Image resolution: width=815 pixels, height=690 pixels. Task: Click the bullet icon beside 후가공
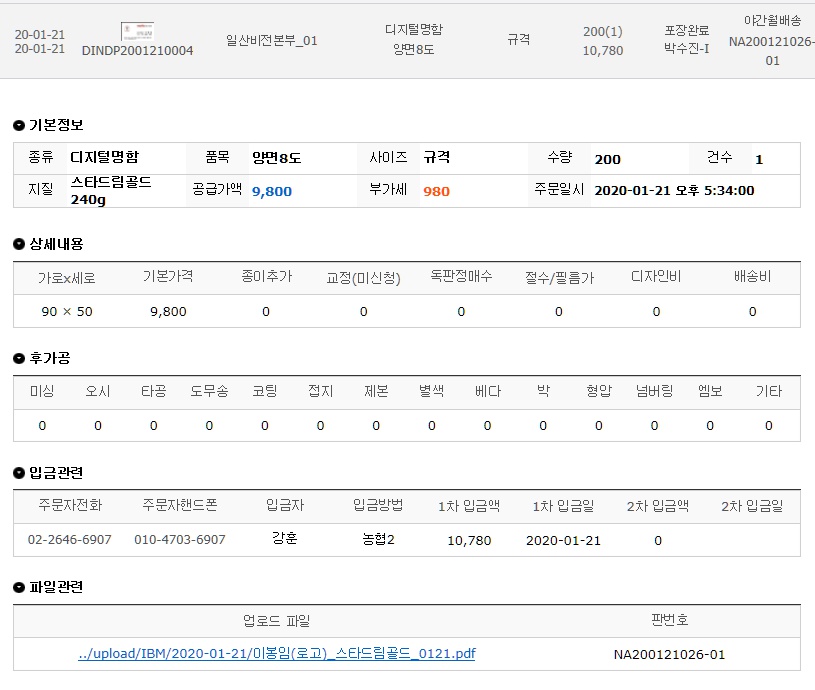19,358
